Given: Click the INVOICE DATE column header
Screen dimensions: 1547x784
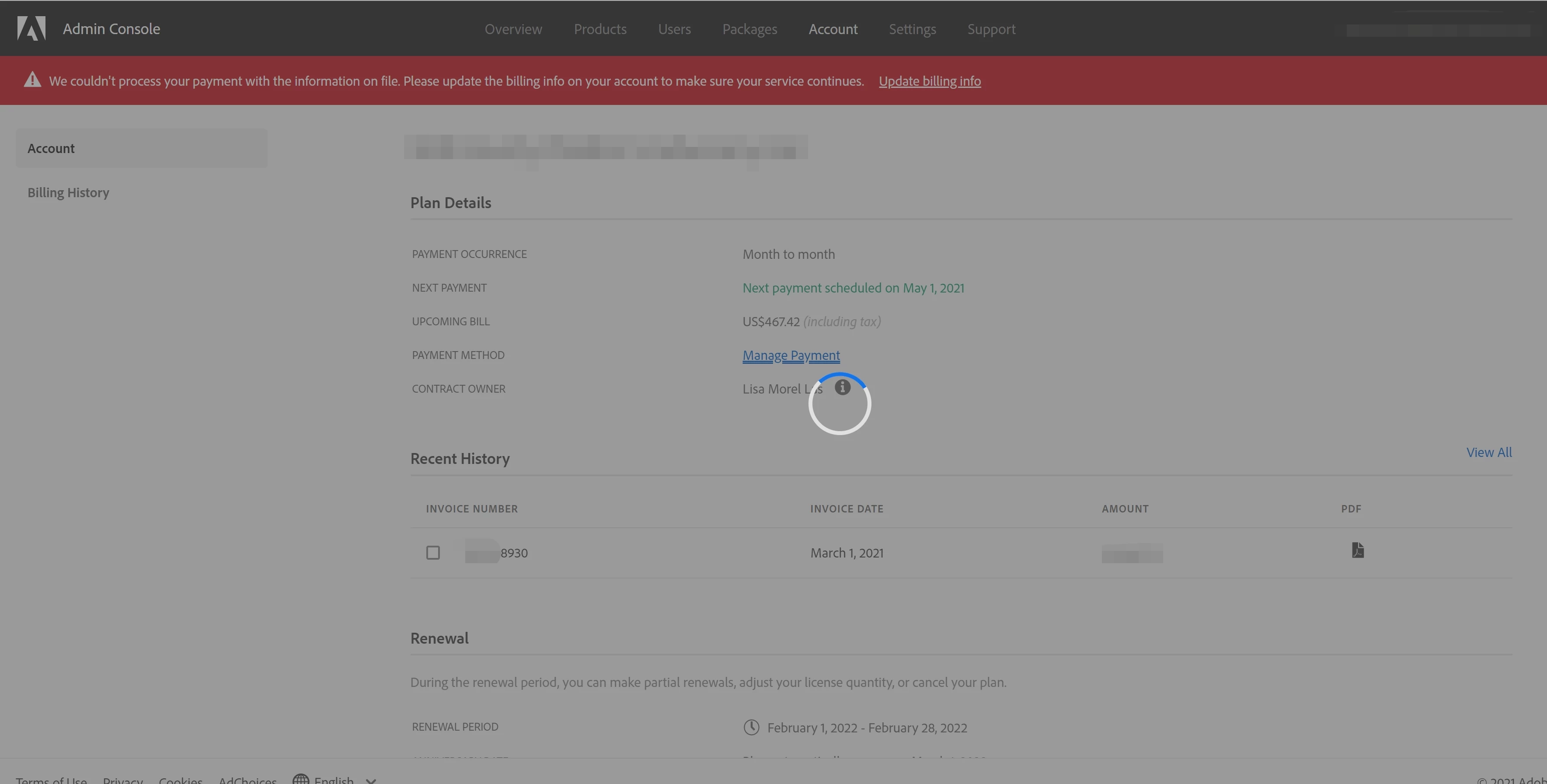Looking at the screenshot, I should (x=847, y=509).
